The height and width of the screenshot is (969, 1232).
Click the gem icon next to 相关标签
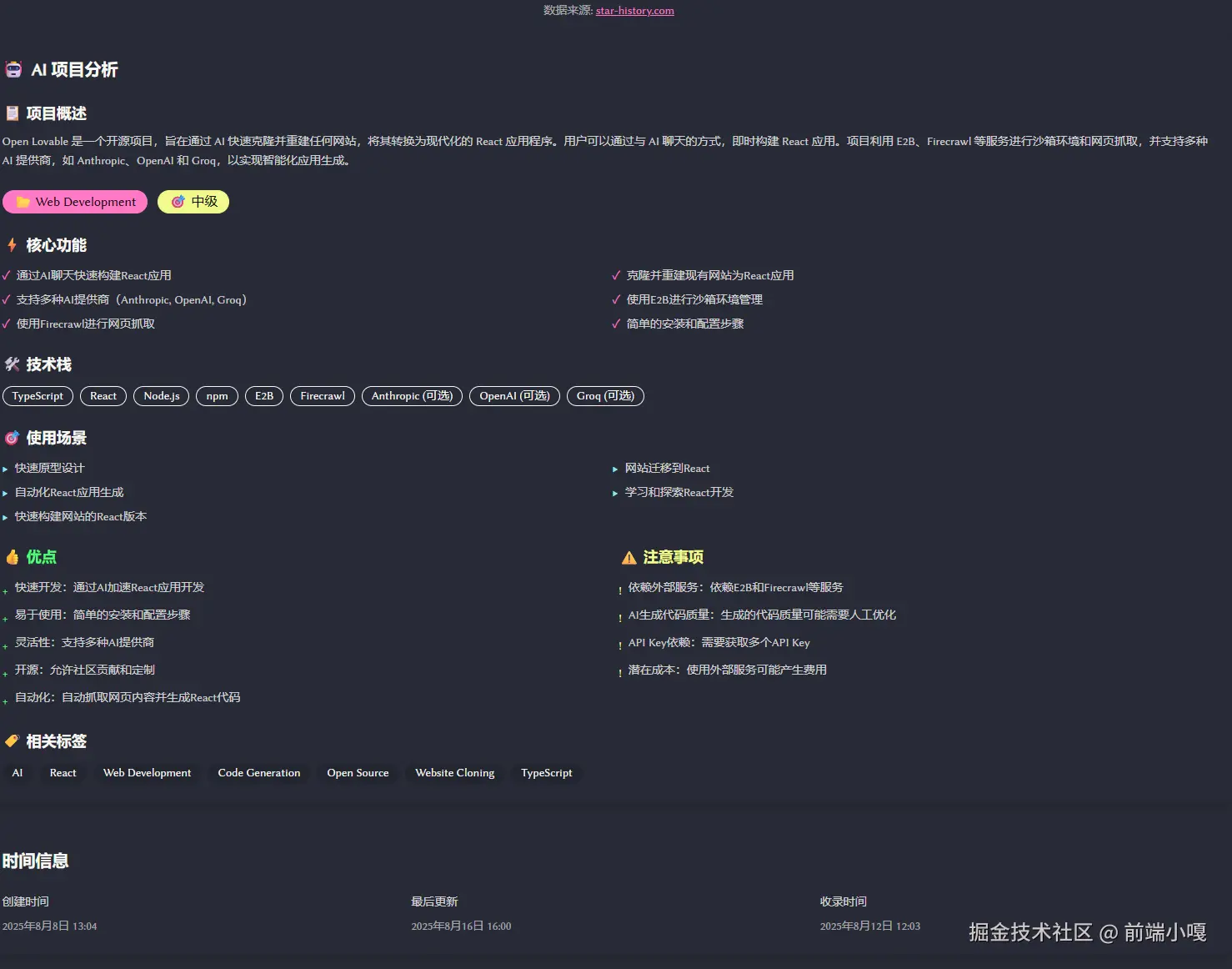[x=12, y=741]
